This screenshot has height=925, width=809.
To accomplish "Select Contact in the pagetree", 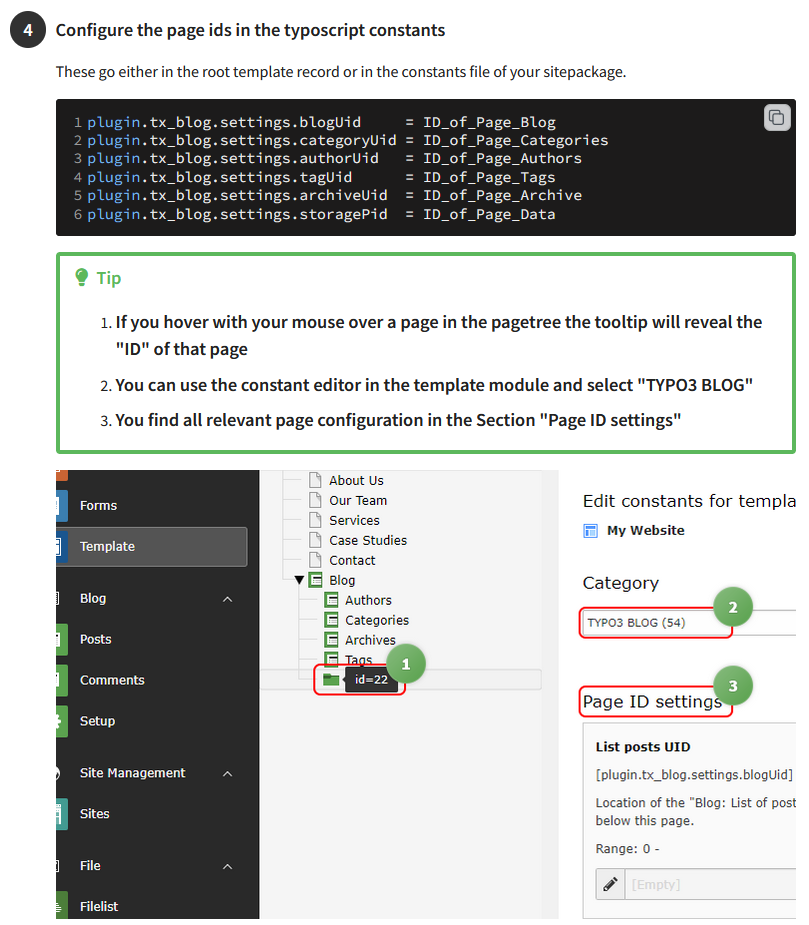I will tap(352, 560).
